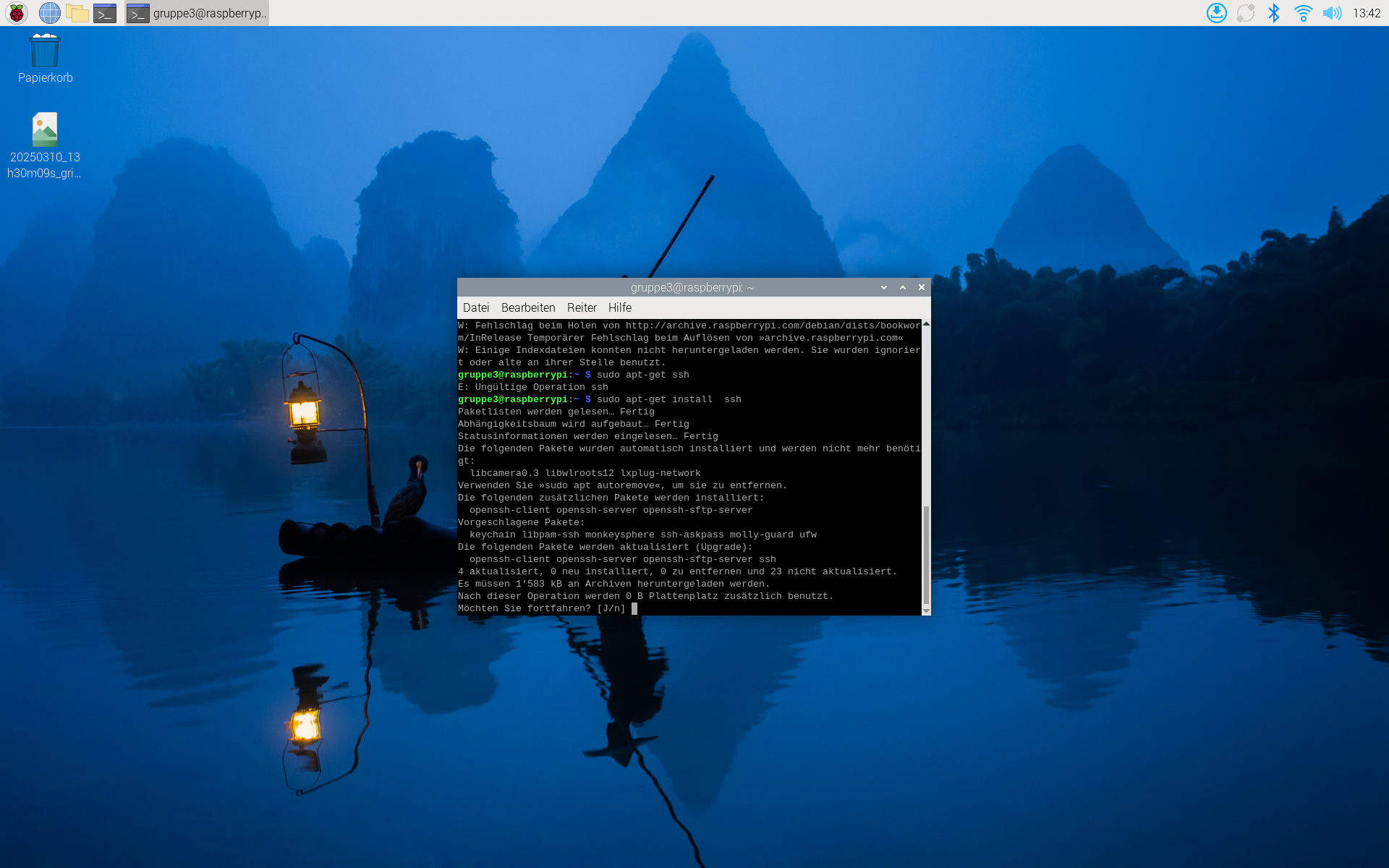The image size is (1389, 868).
Task: Open the Bluetooth tray menu
Action: coord(1274,13)
